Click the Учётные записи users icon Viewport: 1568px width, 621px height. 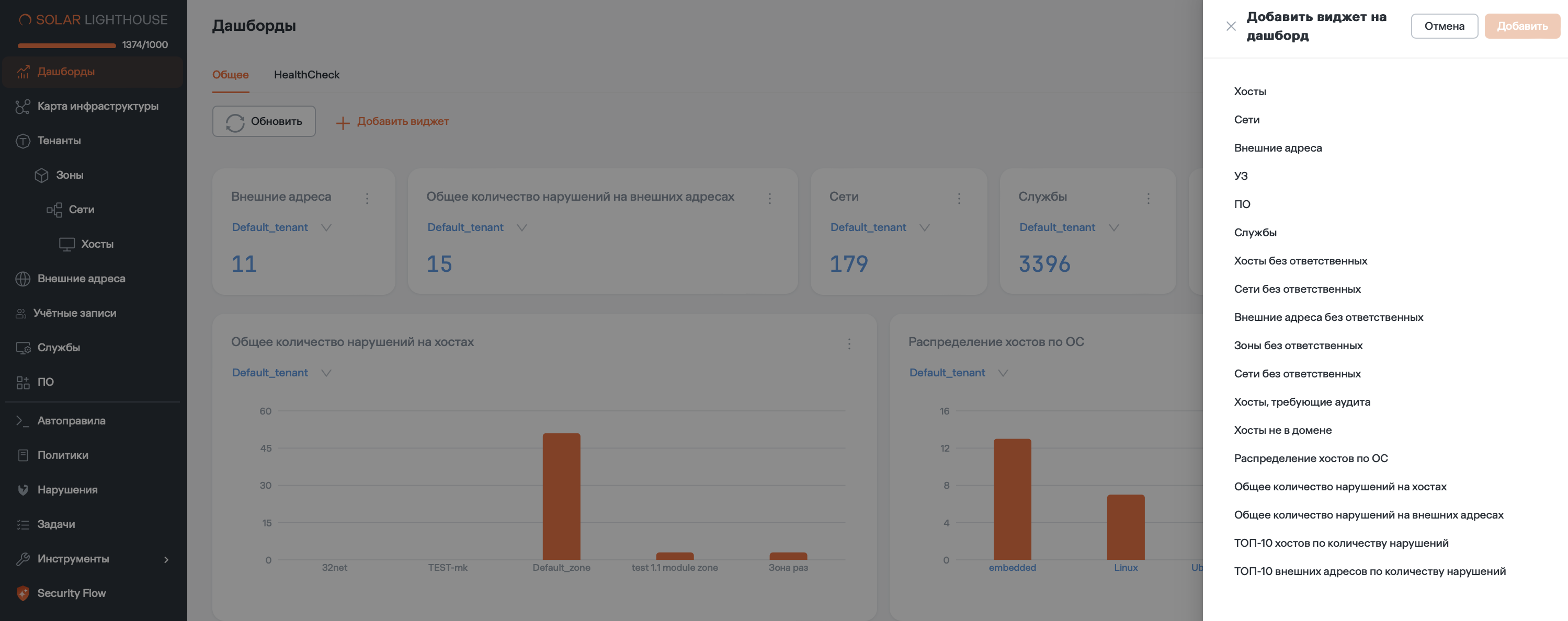(x=21, y=313)
